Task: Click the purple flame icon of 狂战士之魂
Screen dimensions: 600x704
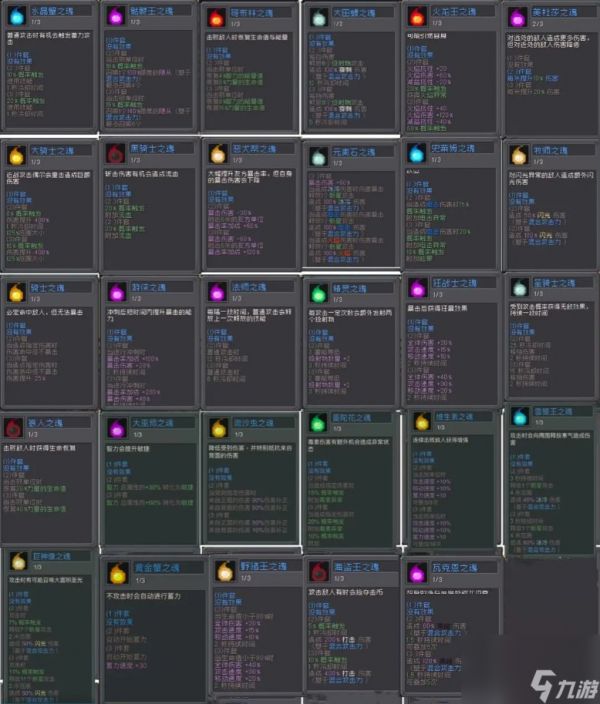Action: [417, 288]
